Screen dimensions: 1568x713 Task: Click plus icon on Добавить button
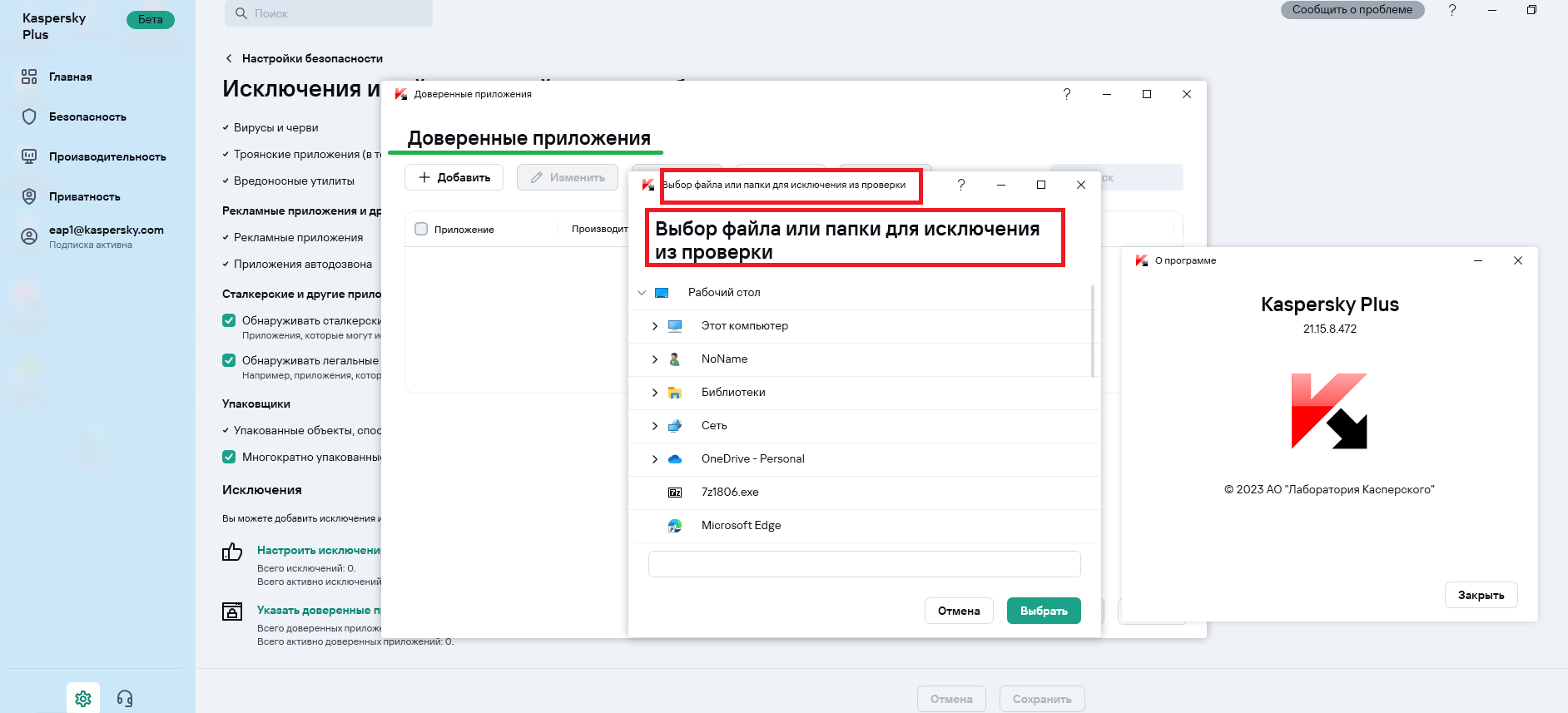tap(424, 177)
